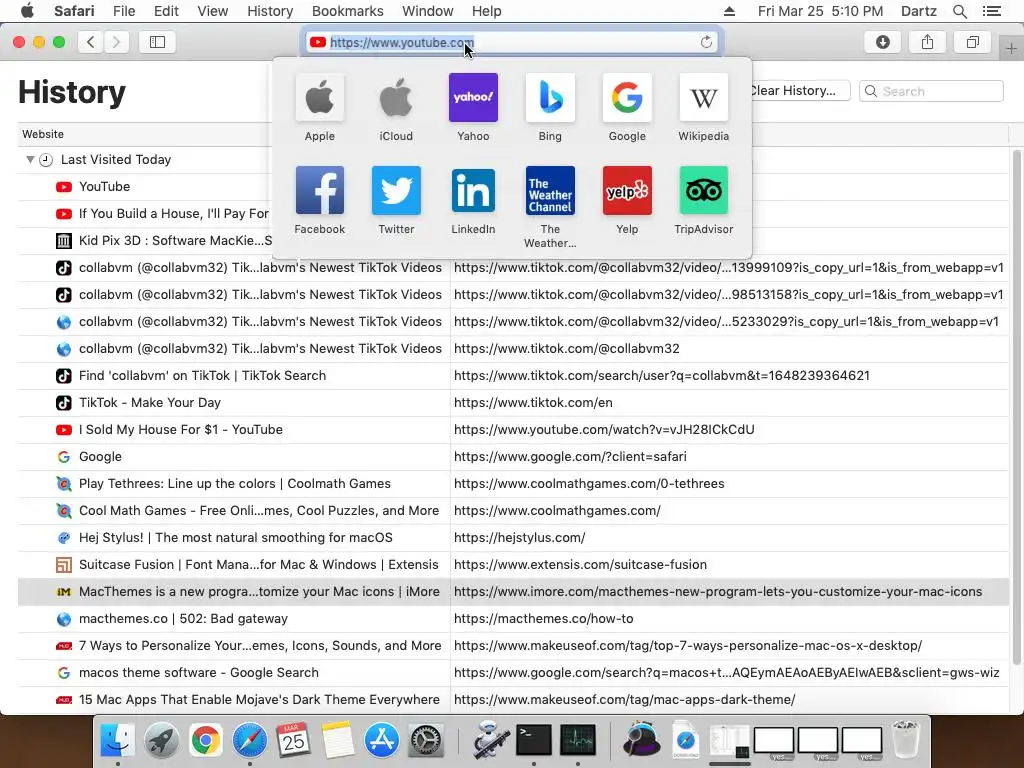Open The Weather Channel favorite tile

click(x=550, y=191)
